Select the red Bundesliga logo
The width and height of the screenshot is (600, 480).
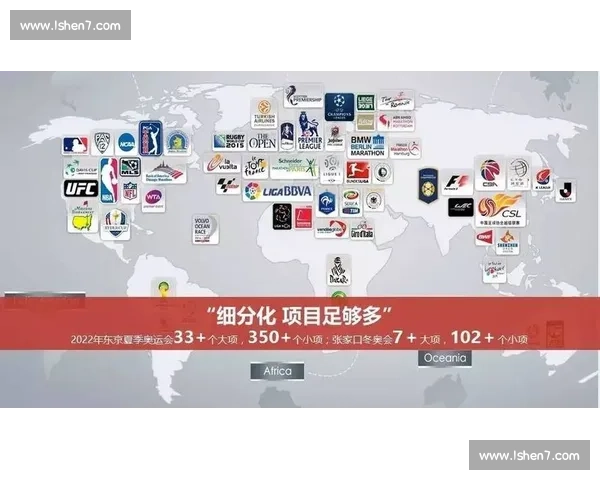click(358, 172)
